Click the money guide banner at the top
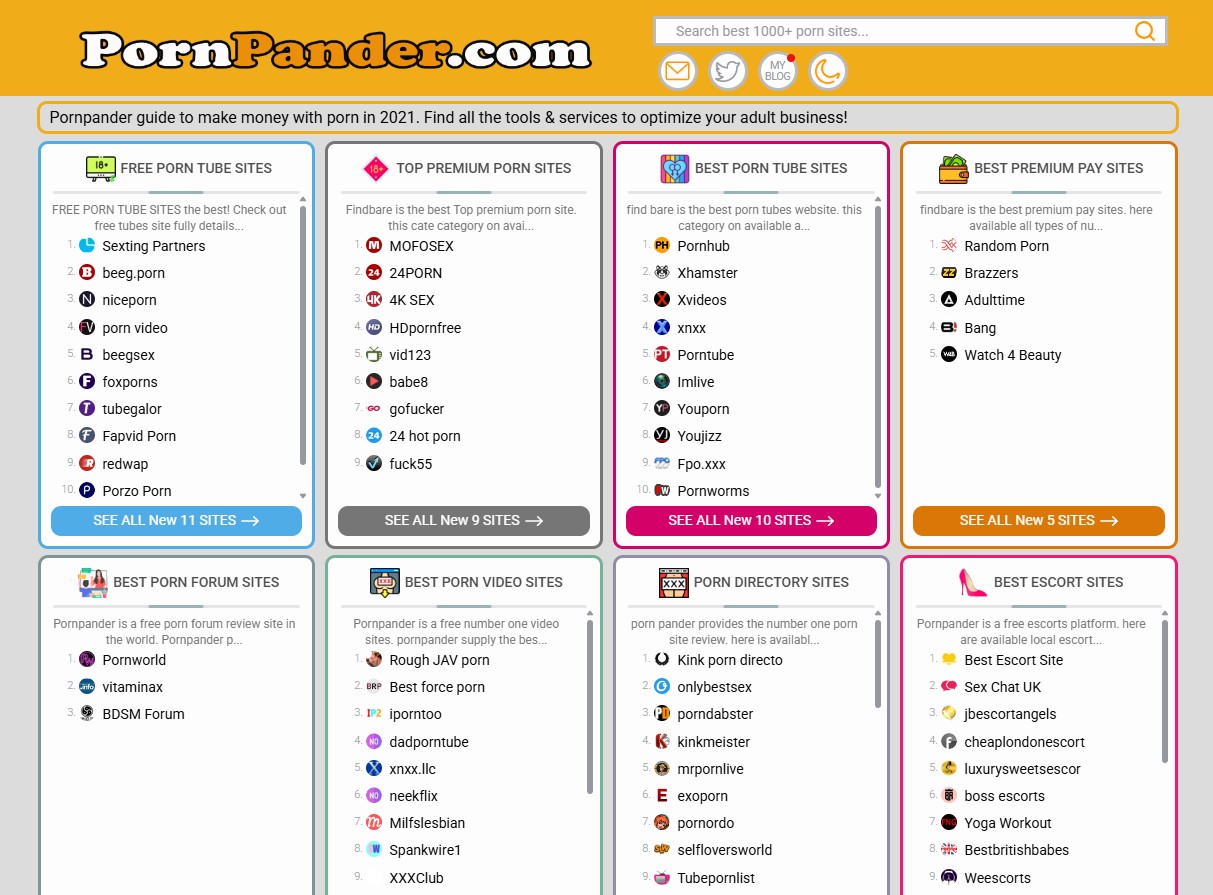Image resolution: width=1213 pixels, height=895 pixels. coord(608,117)
